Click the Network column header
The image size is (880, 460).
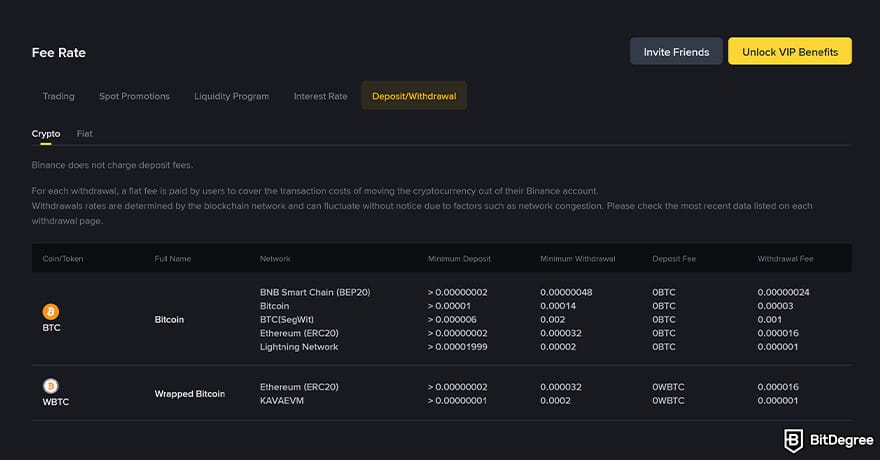pyautogui.click(x=275, y=259)
